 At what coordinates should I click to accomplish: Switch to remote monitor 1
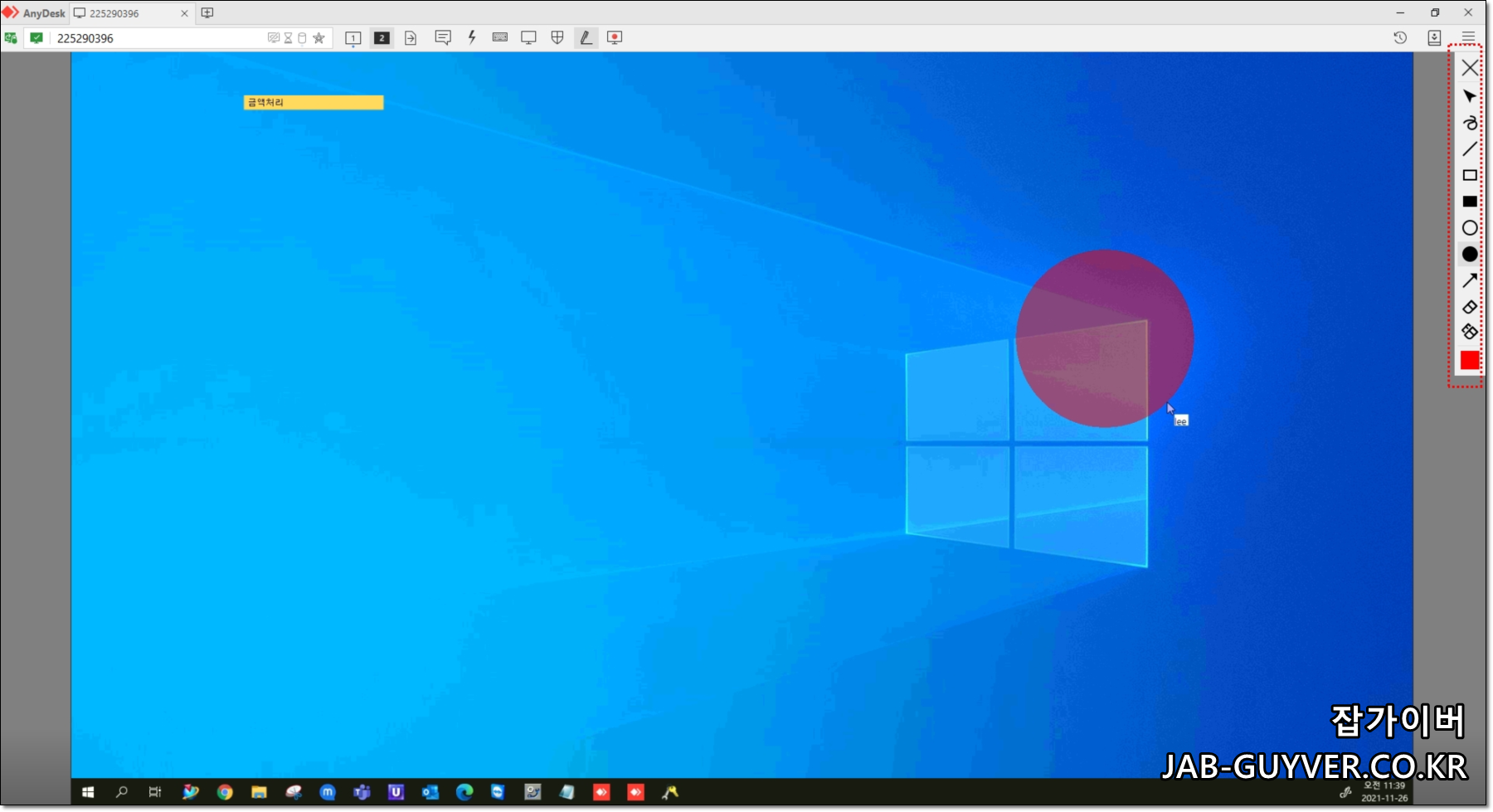353,38
